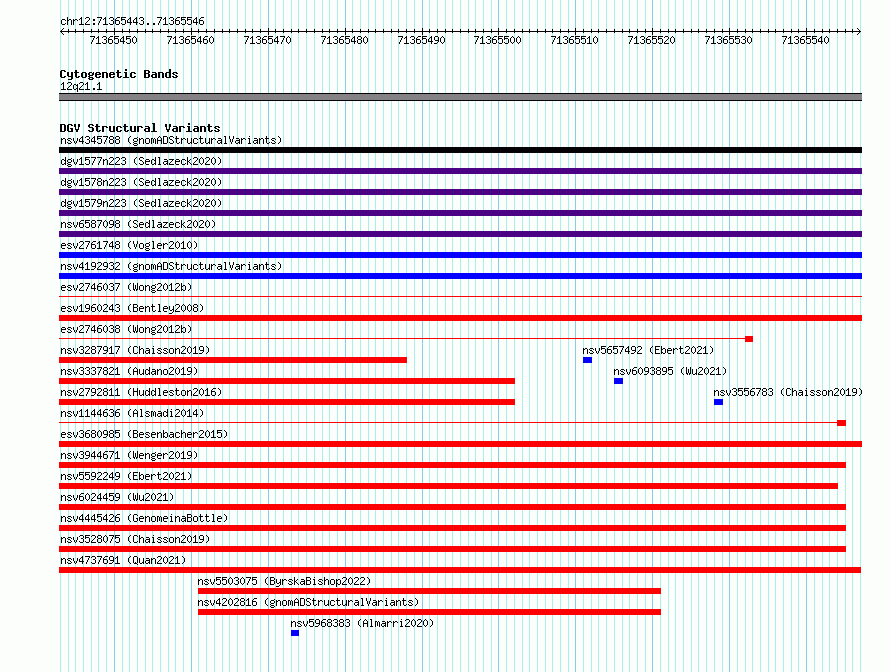890x672 pixels.
Task: Click the red block ending esv2746038
Action: [749, 339]
